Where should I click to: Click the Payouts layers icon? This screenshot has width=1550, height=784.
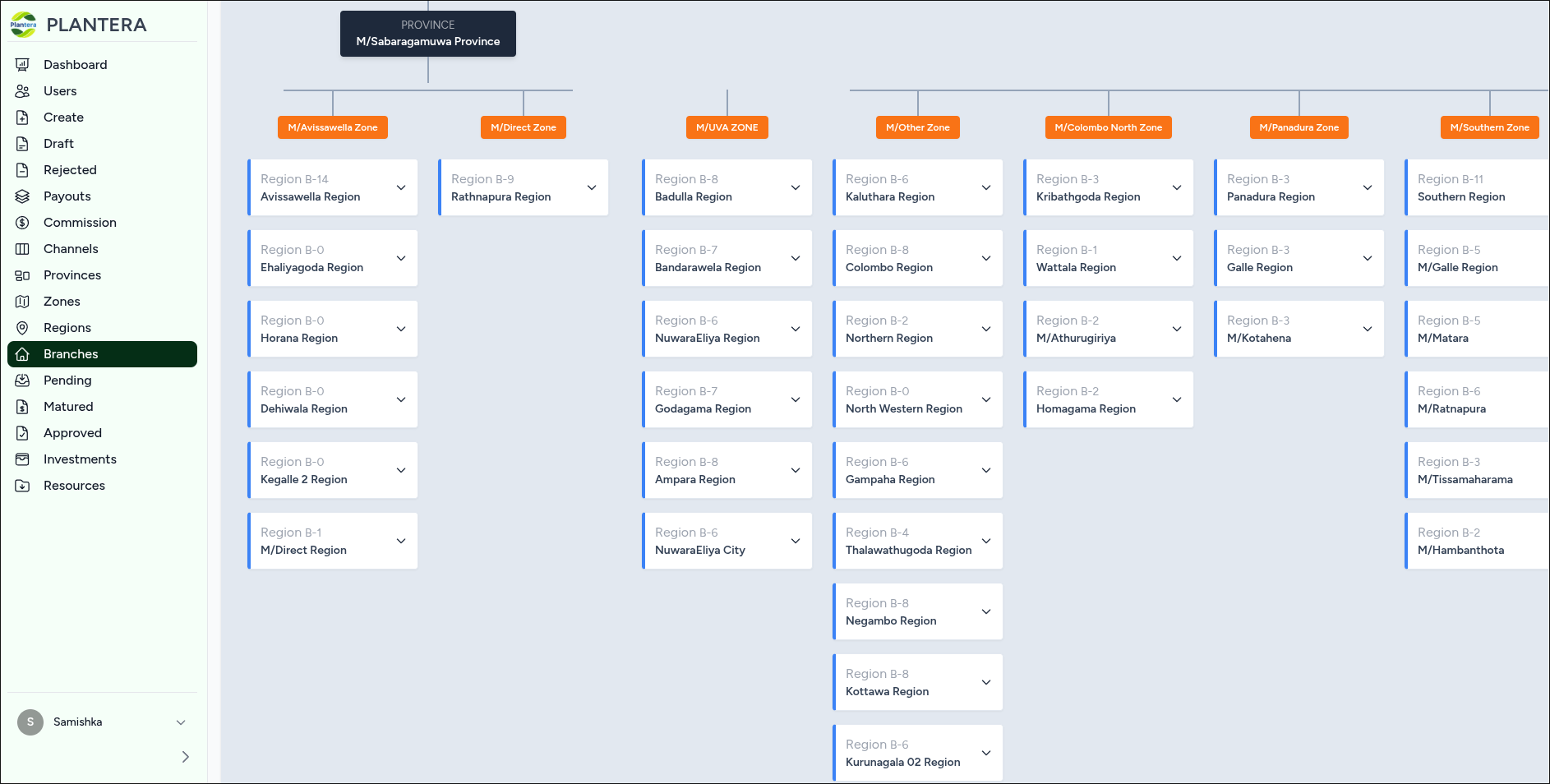coord(23,196)
